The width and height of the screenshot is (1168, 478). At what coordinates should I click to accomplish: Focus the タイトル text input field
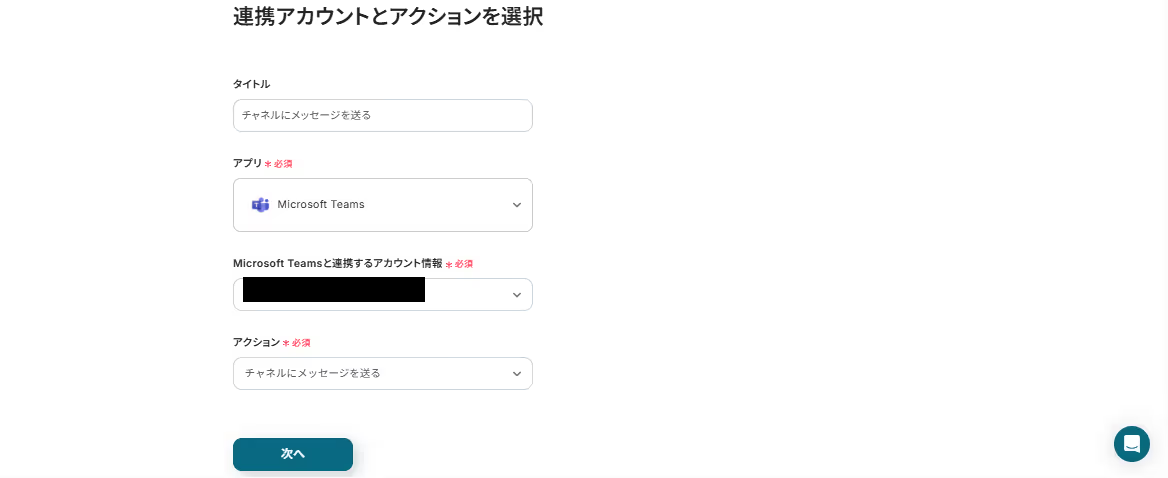point(382,115)
